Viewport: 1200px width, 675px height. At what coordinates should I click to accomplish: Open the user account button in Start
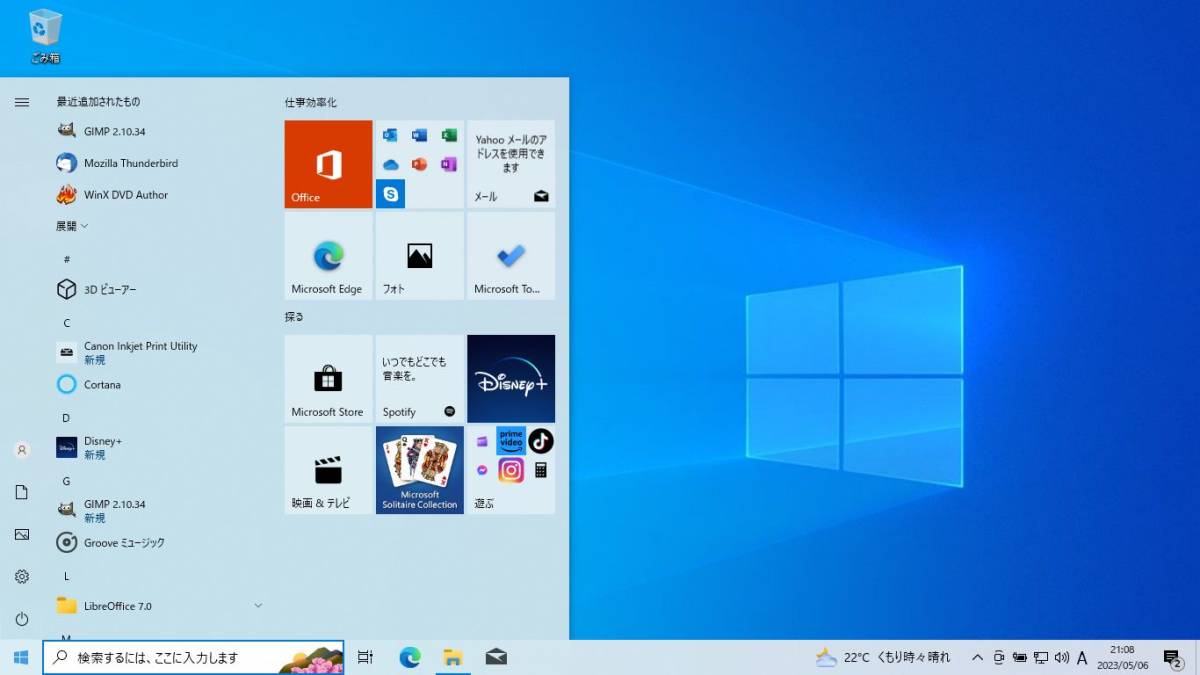[x=22, y=450]
